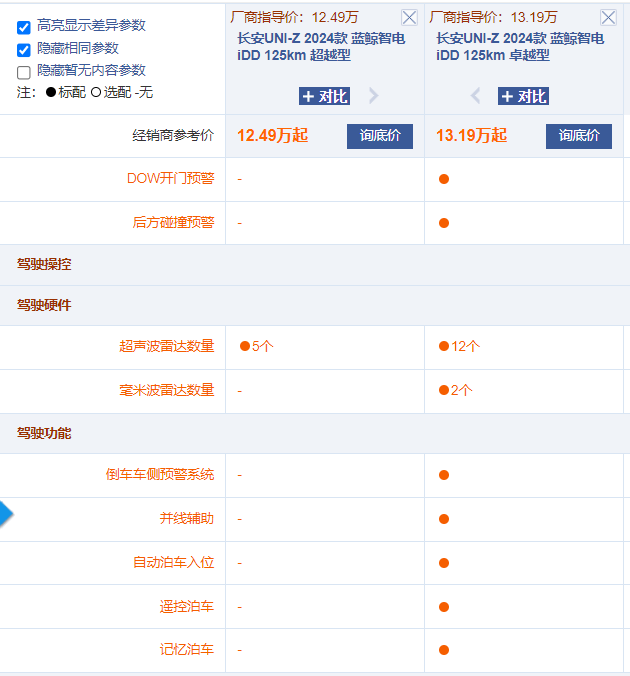The image size is (630, 676).
Task: Click the 驾驶硬件 section header
Action: pyautogui.click(x=44, y=305)
